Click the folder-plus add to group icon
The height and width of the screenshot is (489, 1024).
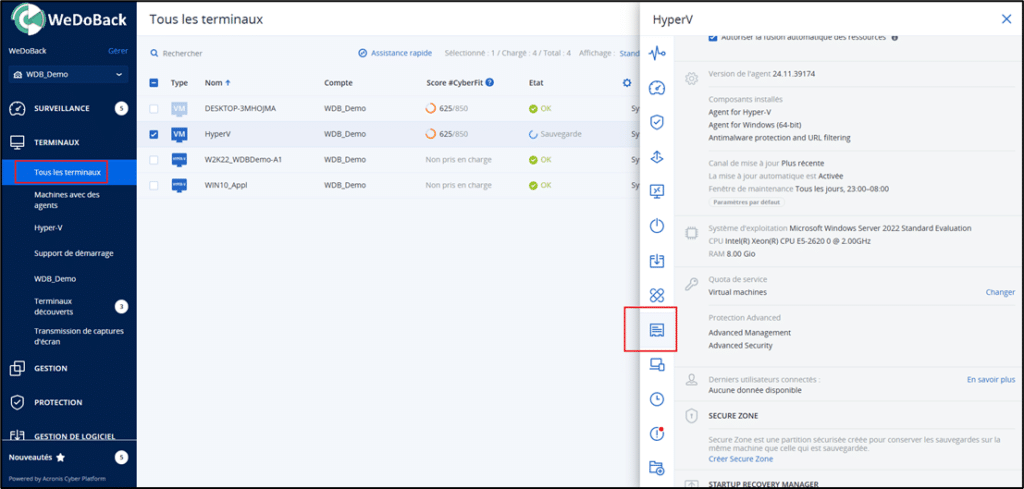point(656,467)
